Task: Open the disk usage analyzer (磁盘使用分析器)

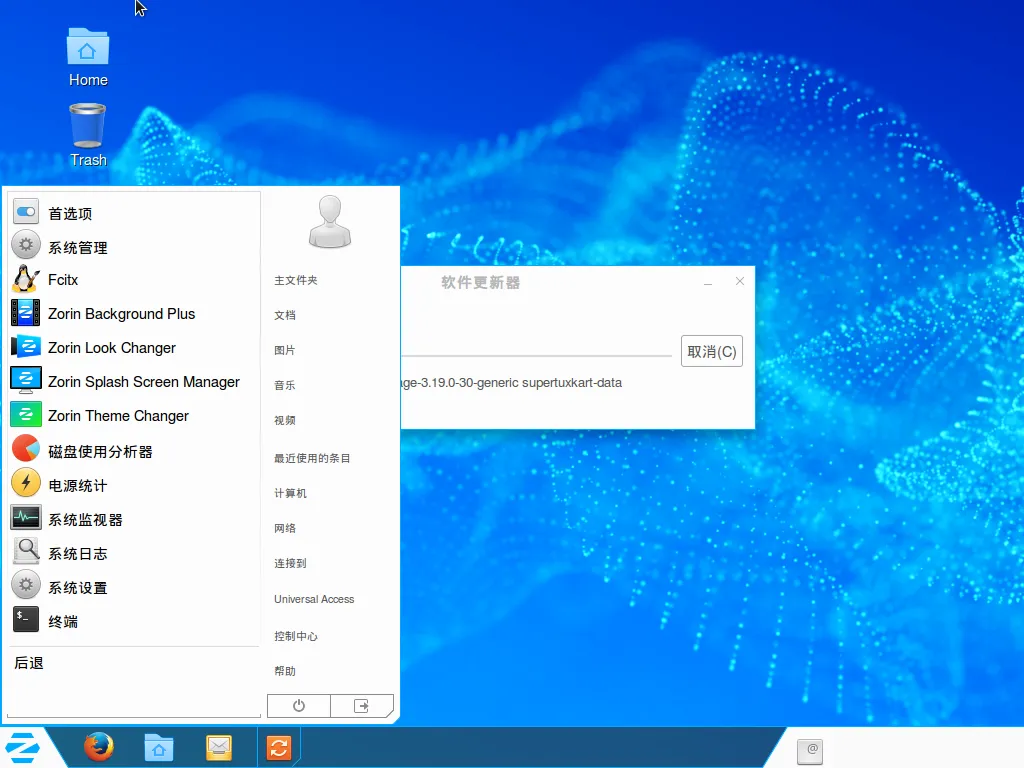Action: click(x=100, y=451)
